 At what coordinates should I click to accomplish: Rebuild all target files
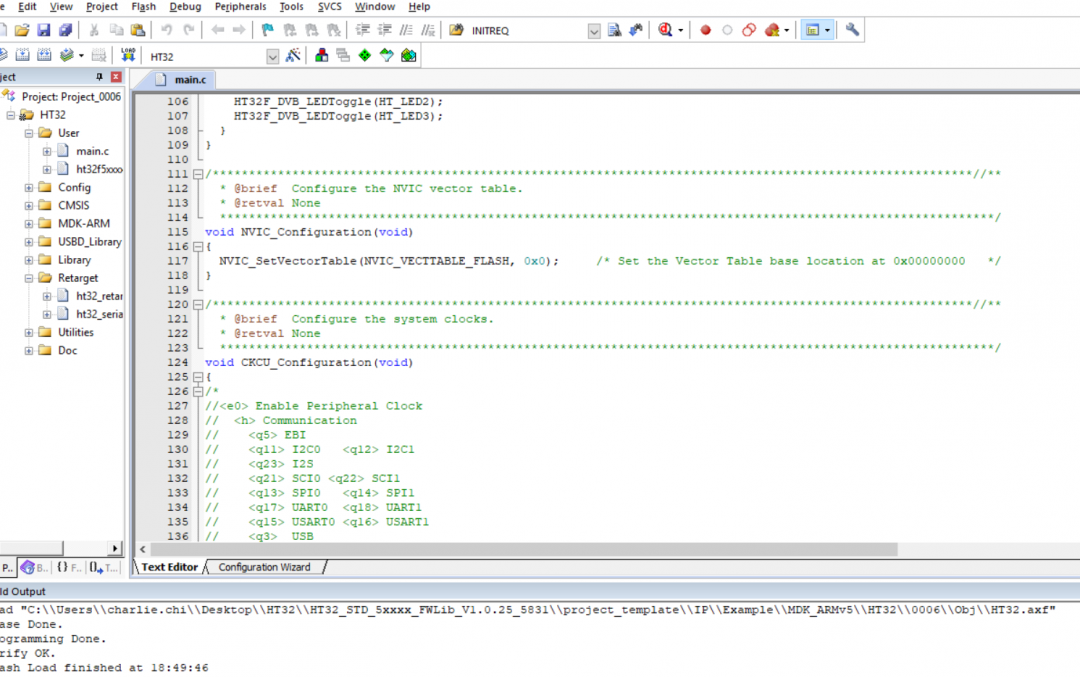pyautogui.click(x=44, y=56)
